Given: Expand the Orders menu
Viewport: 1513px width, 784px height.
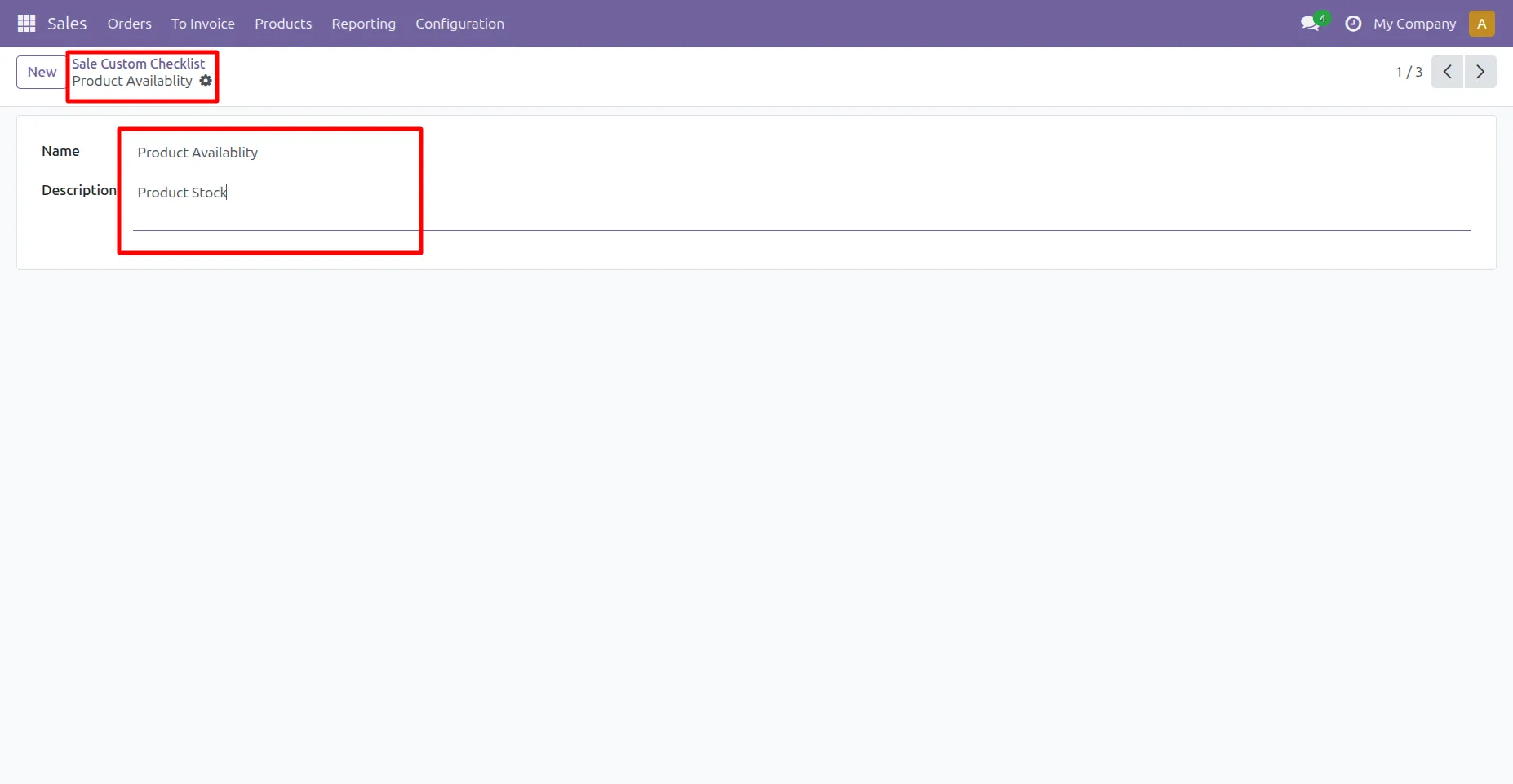Looking at the screenshot, I should click(129, 24).
